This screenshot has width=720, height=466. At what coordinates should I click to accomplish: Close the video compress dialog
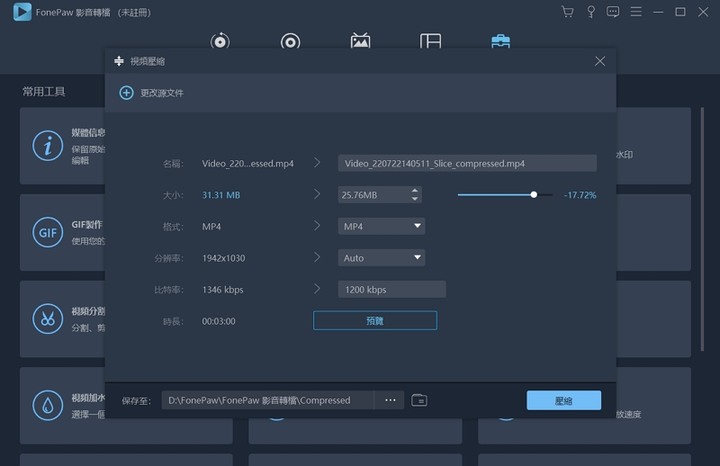(x=600, y=61)
